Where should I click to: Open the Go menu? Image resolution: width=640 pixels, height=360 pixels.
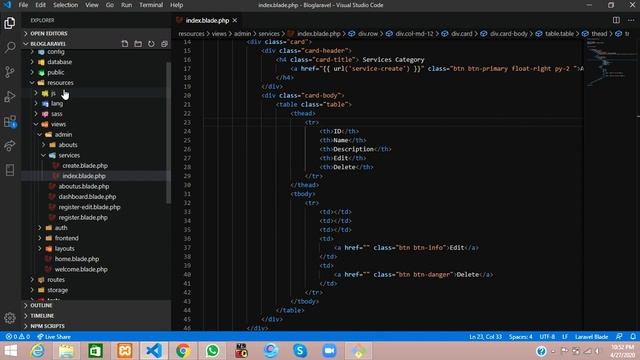[110, 5]
